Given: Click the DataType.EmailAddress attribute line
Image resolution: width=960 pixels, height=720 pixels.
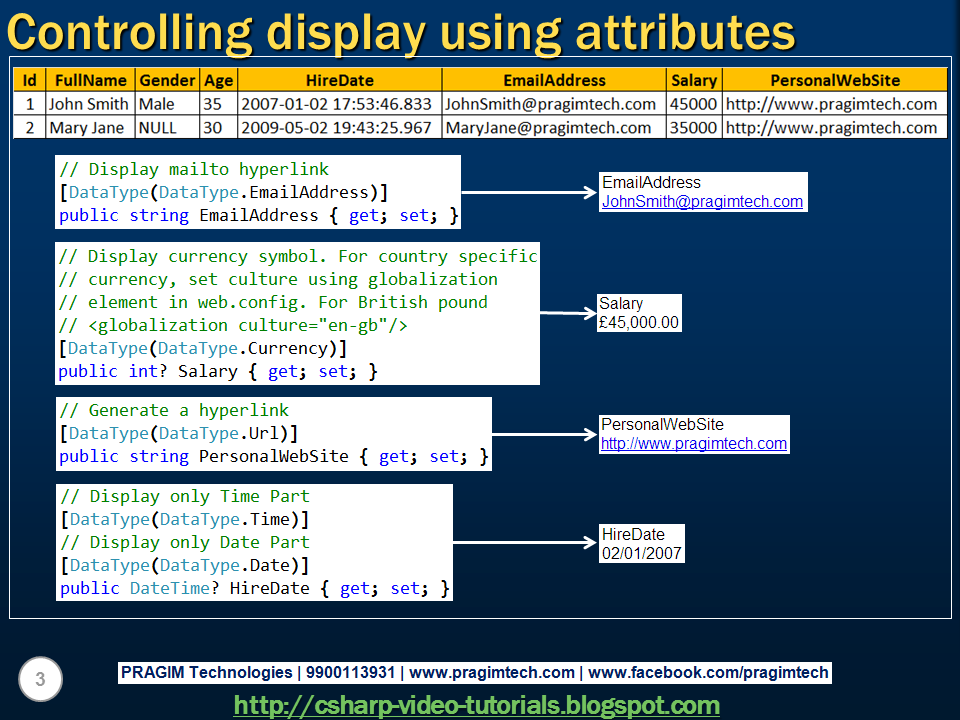Looking at the screenshot, I should (224, 192).
